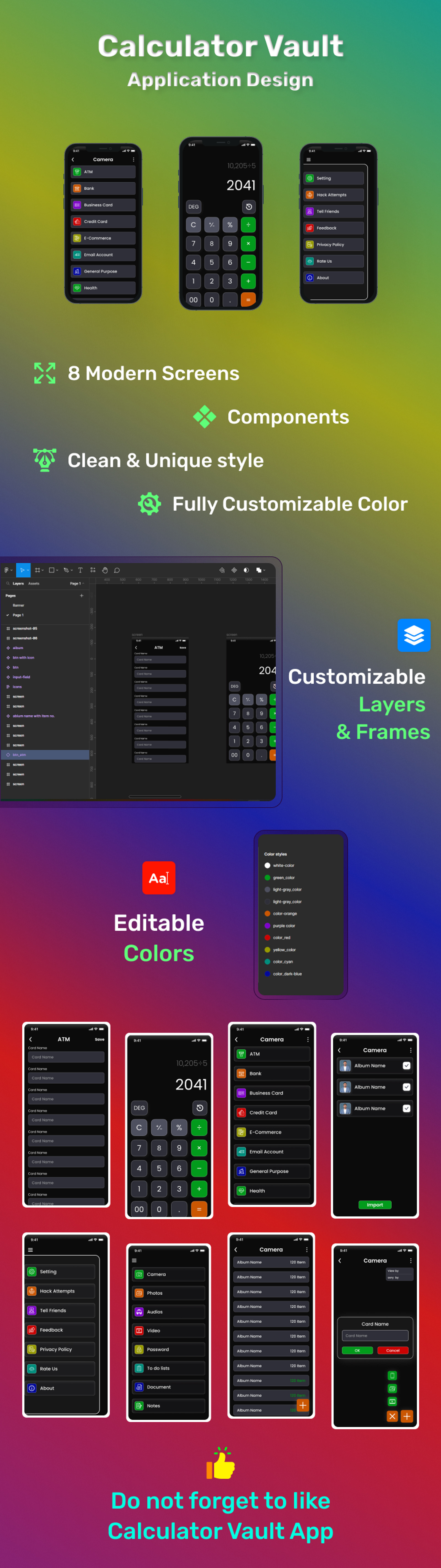Viewport: 441px width, 1568px height.
Task: Click the history clock icon on the calculator screen
Action: [x=200, y=1108]
